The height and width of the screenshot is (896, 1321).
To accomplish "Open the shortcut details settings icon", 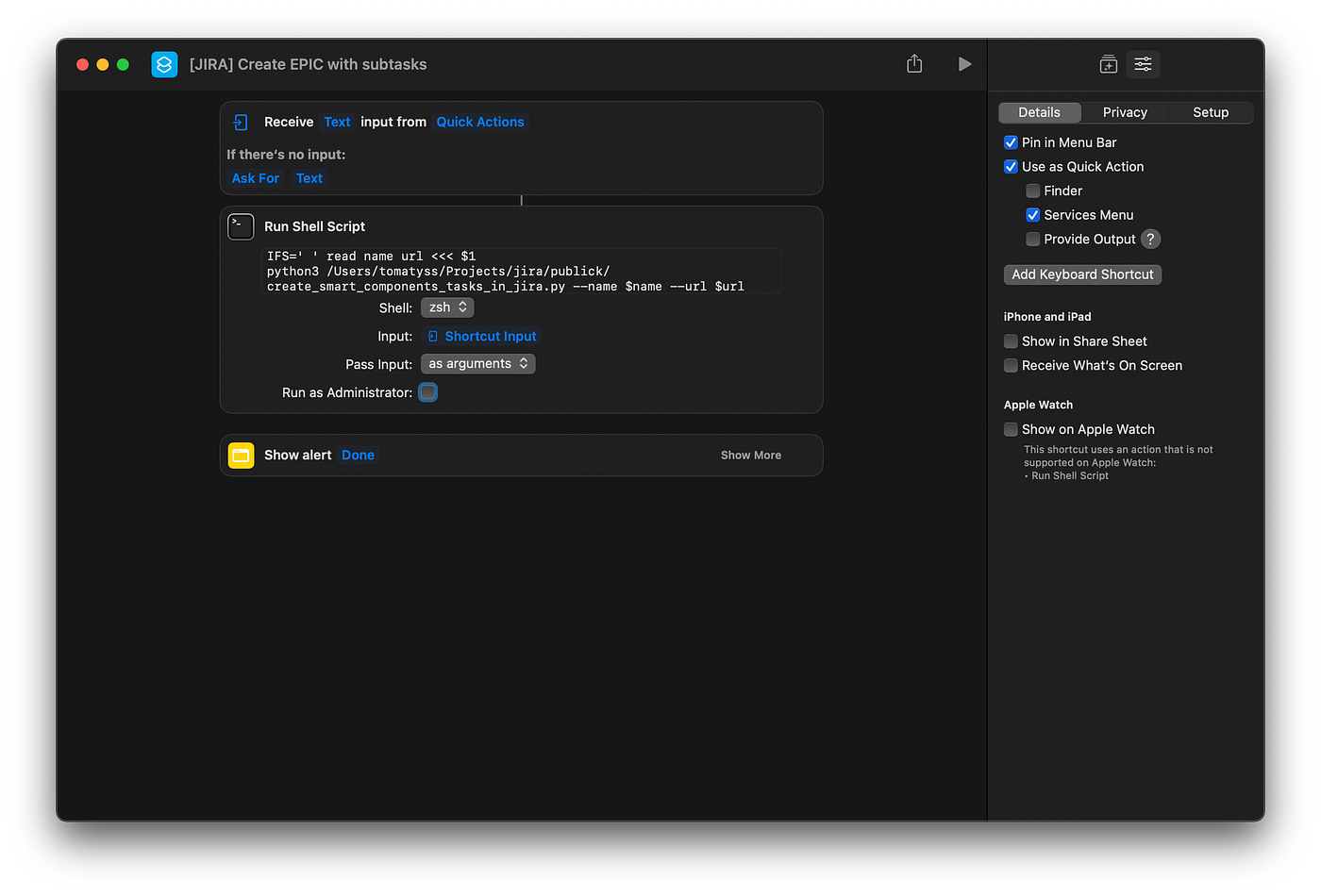I will point(1143,64).
